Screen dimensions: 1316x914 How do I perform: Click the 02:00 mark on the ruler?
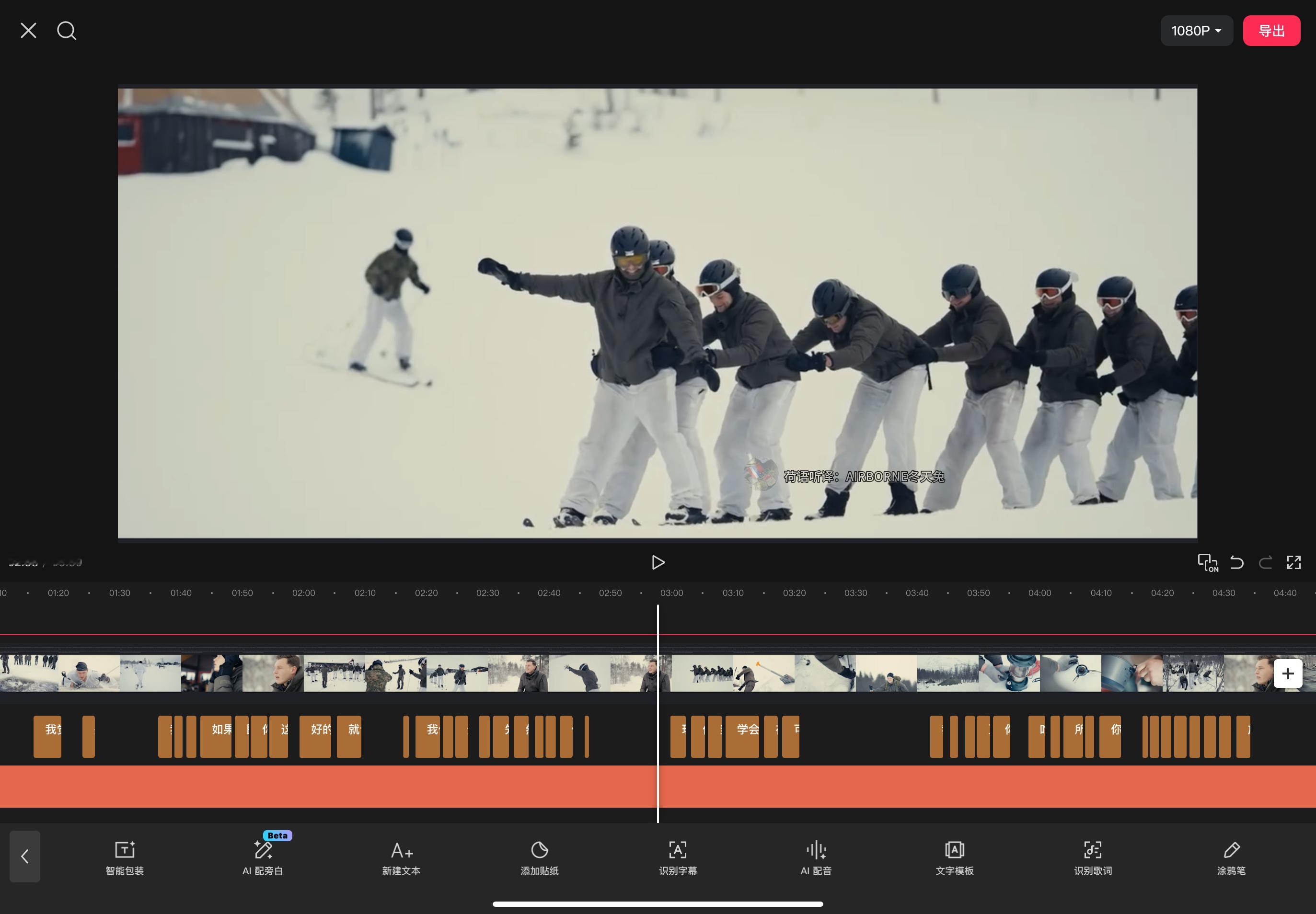click(304, 593)
